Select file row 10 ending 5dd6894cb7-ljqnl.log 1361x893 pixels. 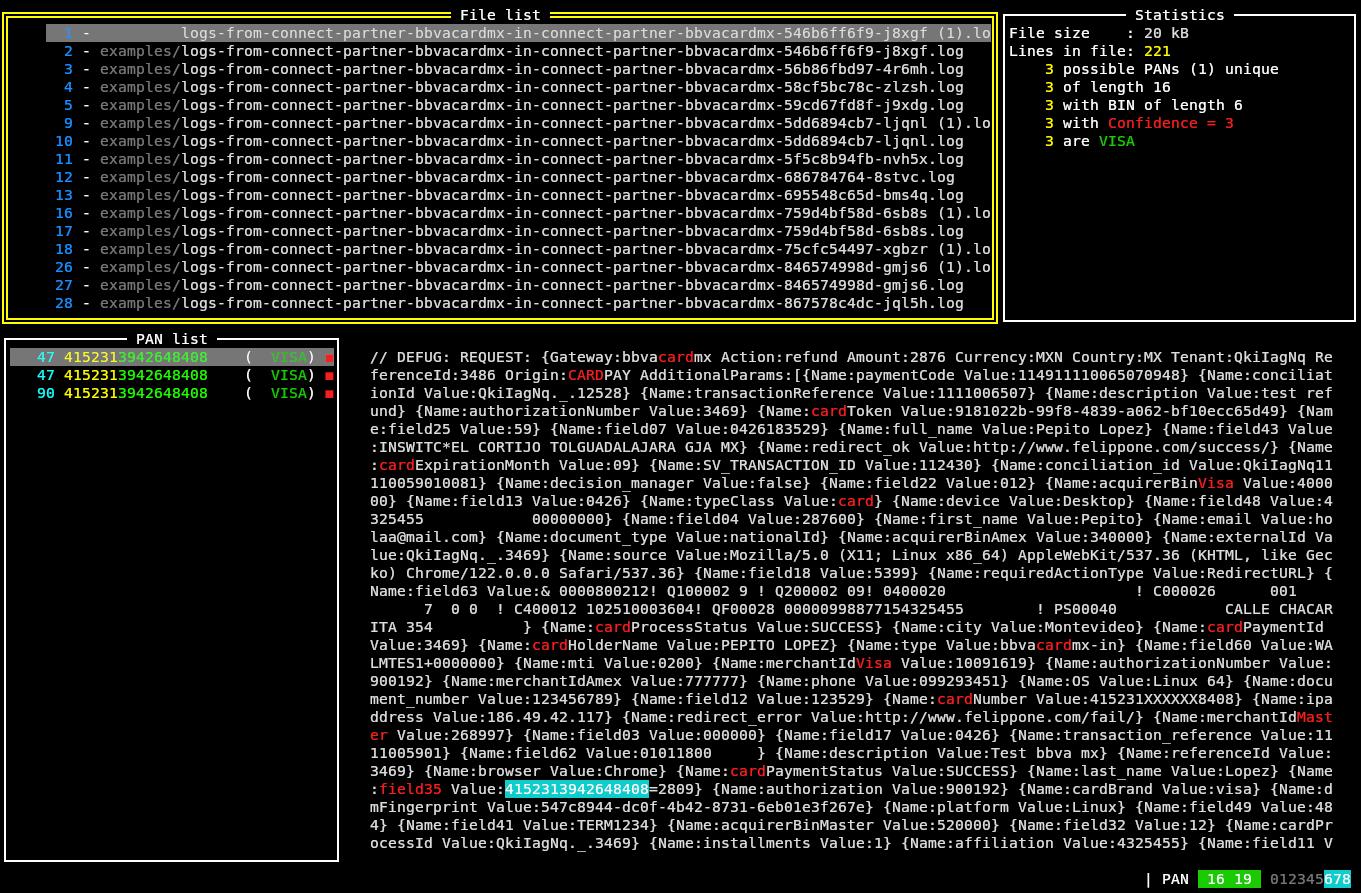pos(518,141)
